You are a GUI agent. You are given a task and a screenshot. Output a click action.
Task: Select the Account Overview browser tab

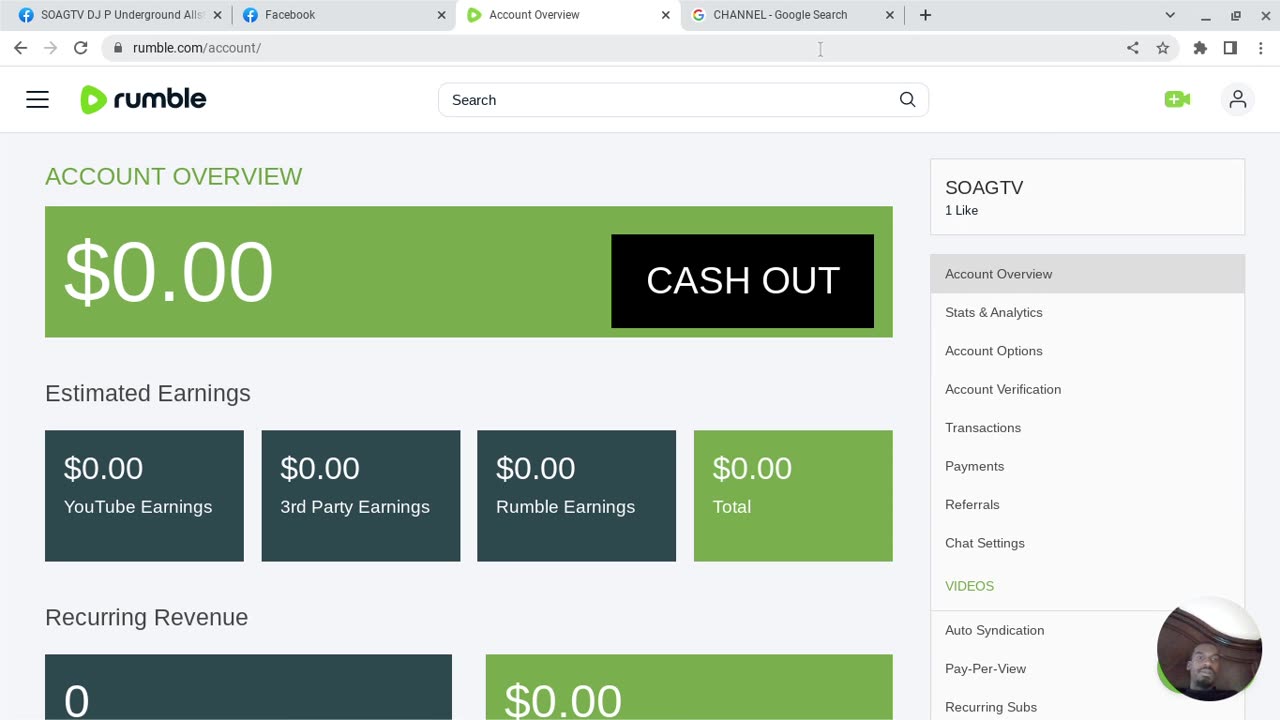[x=568, y=15]
